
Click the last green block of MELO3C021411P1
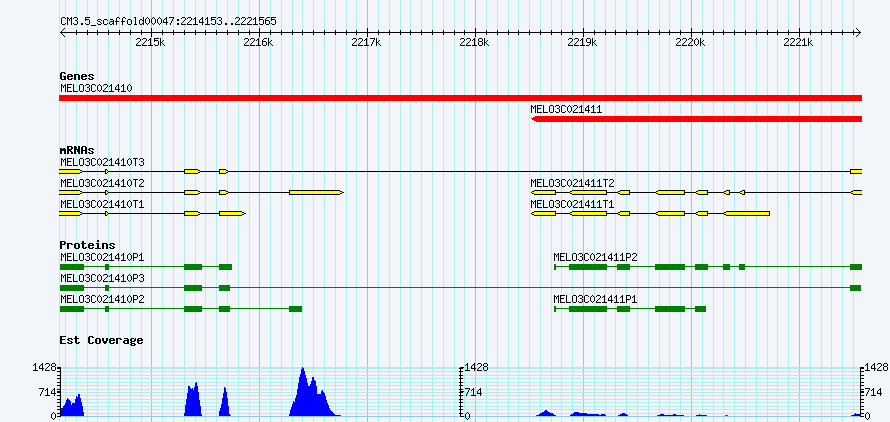point(700,309)
